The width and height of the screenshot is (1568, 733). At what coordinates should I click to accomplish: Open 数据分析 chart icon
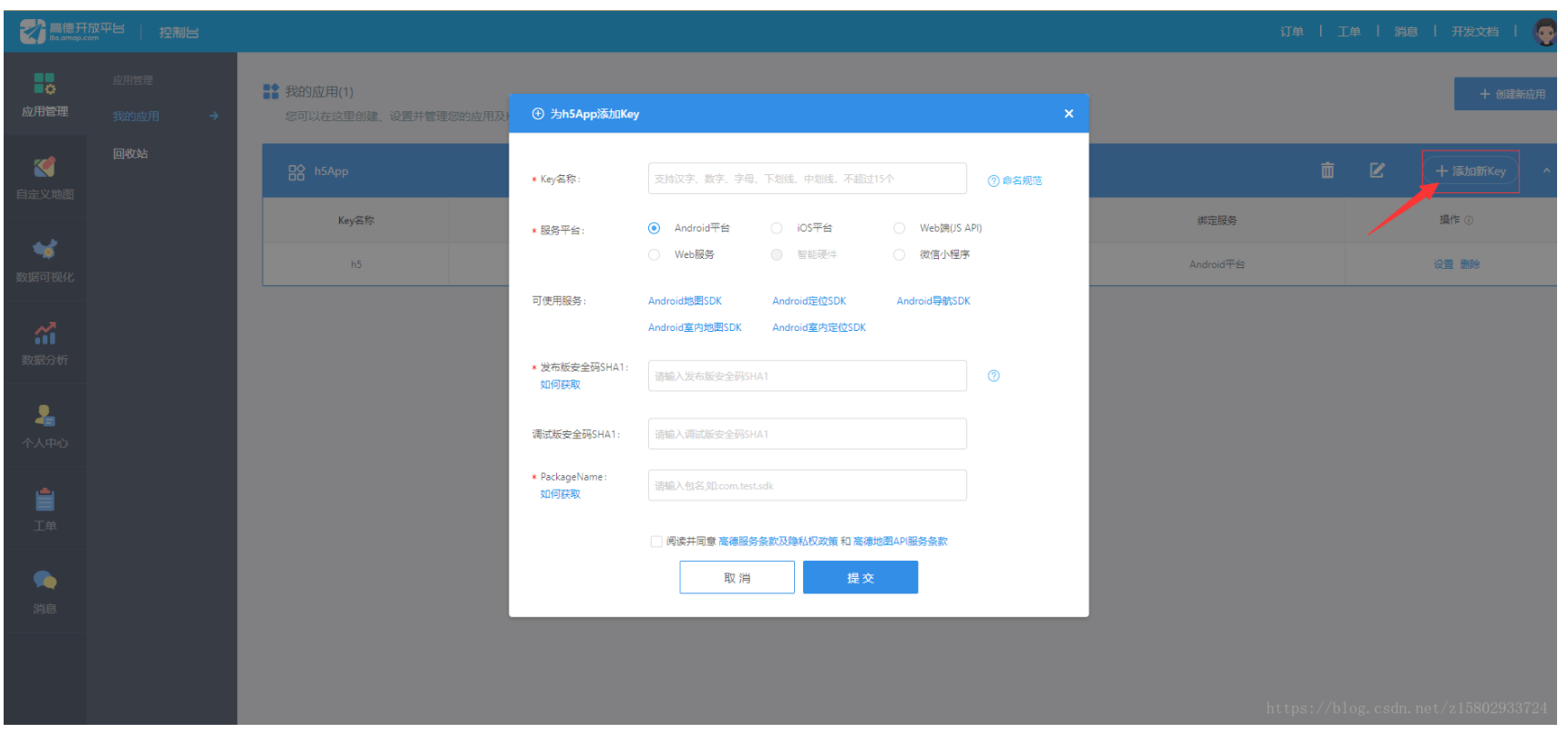coord(45,334)
